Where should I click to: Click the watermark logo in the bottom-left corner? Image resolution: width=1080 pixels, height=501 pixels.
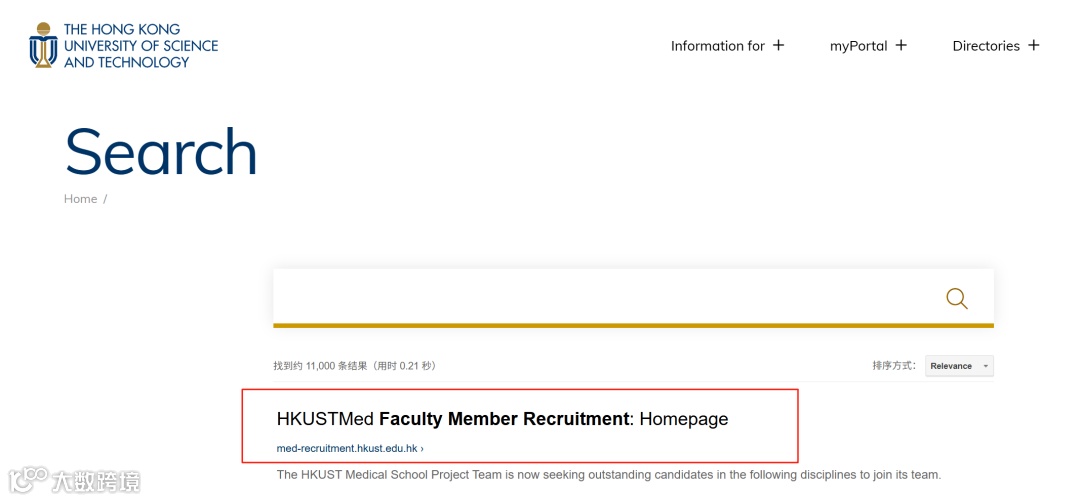coord(75,480)
